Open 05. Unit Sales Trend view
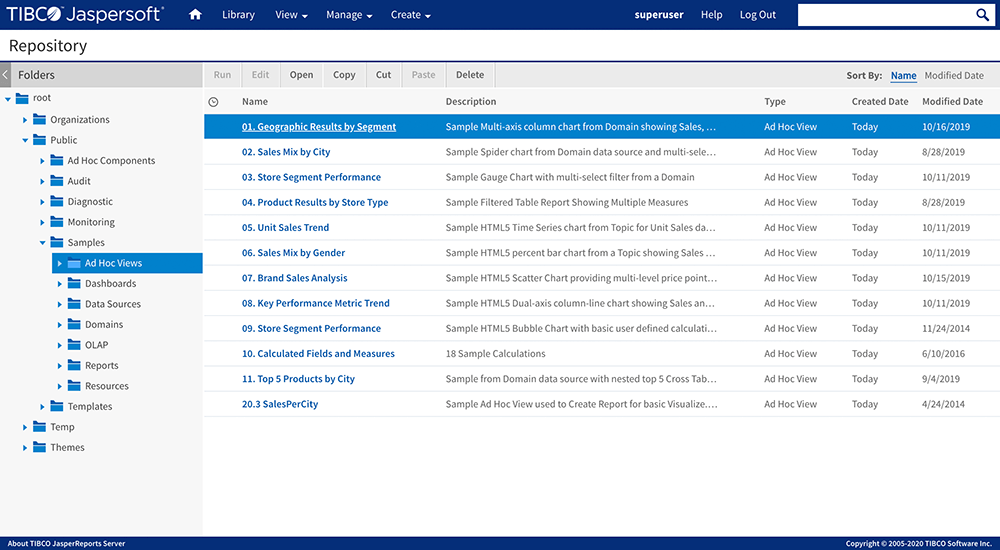The height and width of the screenshot is (550, 1000). 286,227
